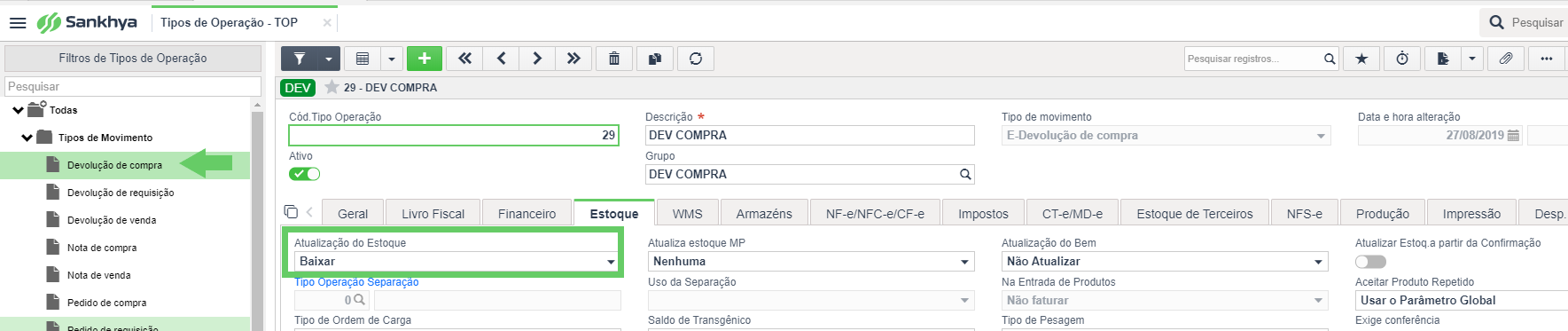This screenshot has height=331, width=1568.
Task: Switch to the NF-e/NFC-e/CF-e tab
Action: (x=875, y=214)
